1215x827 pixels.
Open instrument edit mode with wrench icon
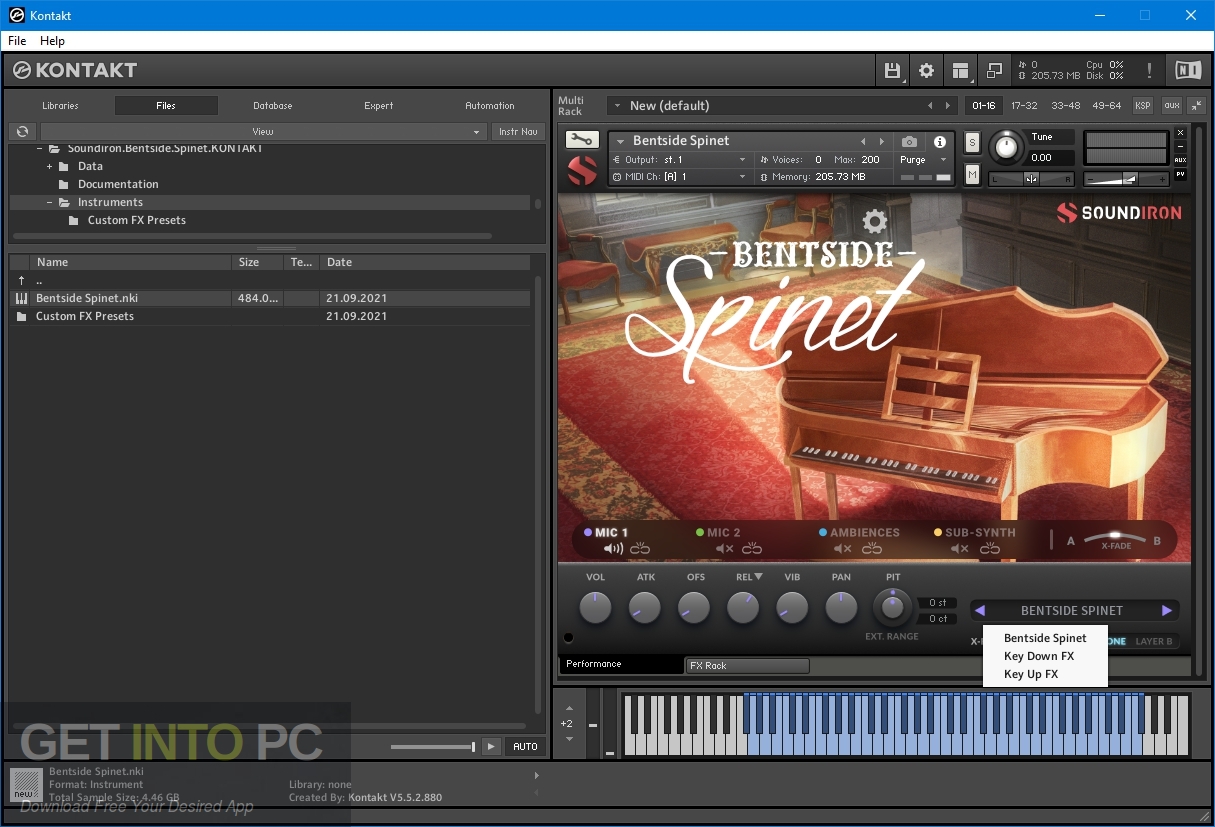581,140
